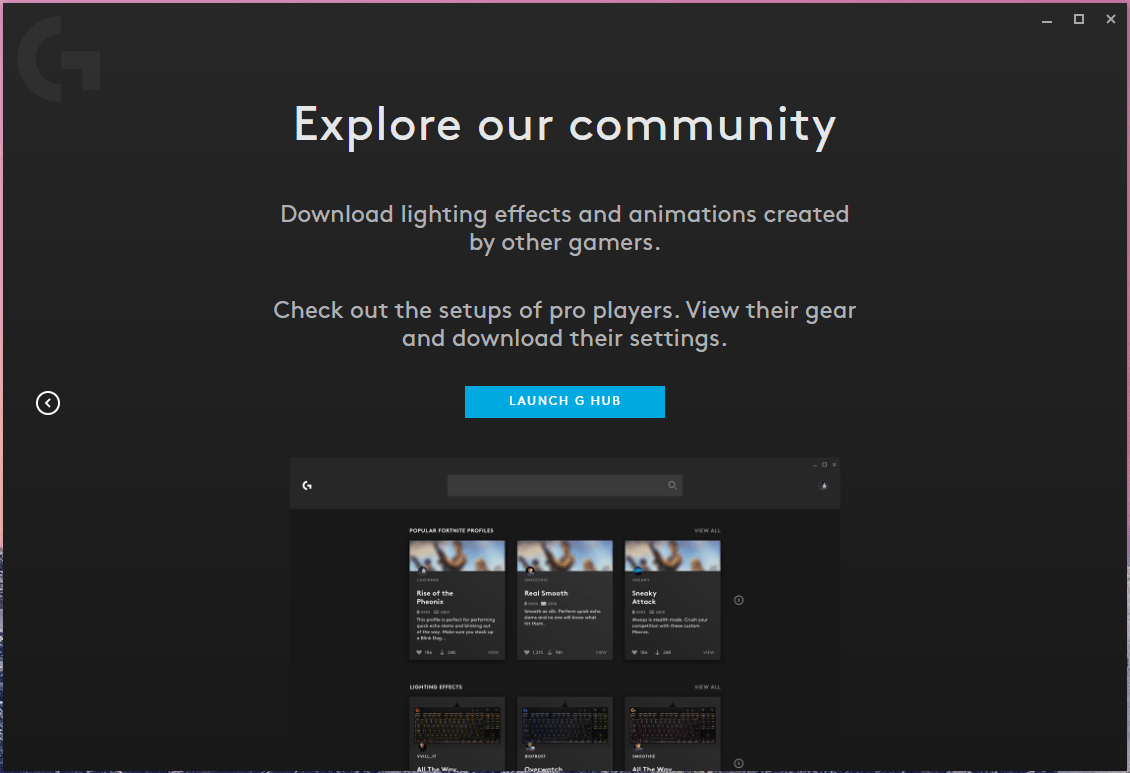Close the G HUB installer window
Image resolution: width=1130 pixels, height=773 pixels.
1111,19
